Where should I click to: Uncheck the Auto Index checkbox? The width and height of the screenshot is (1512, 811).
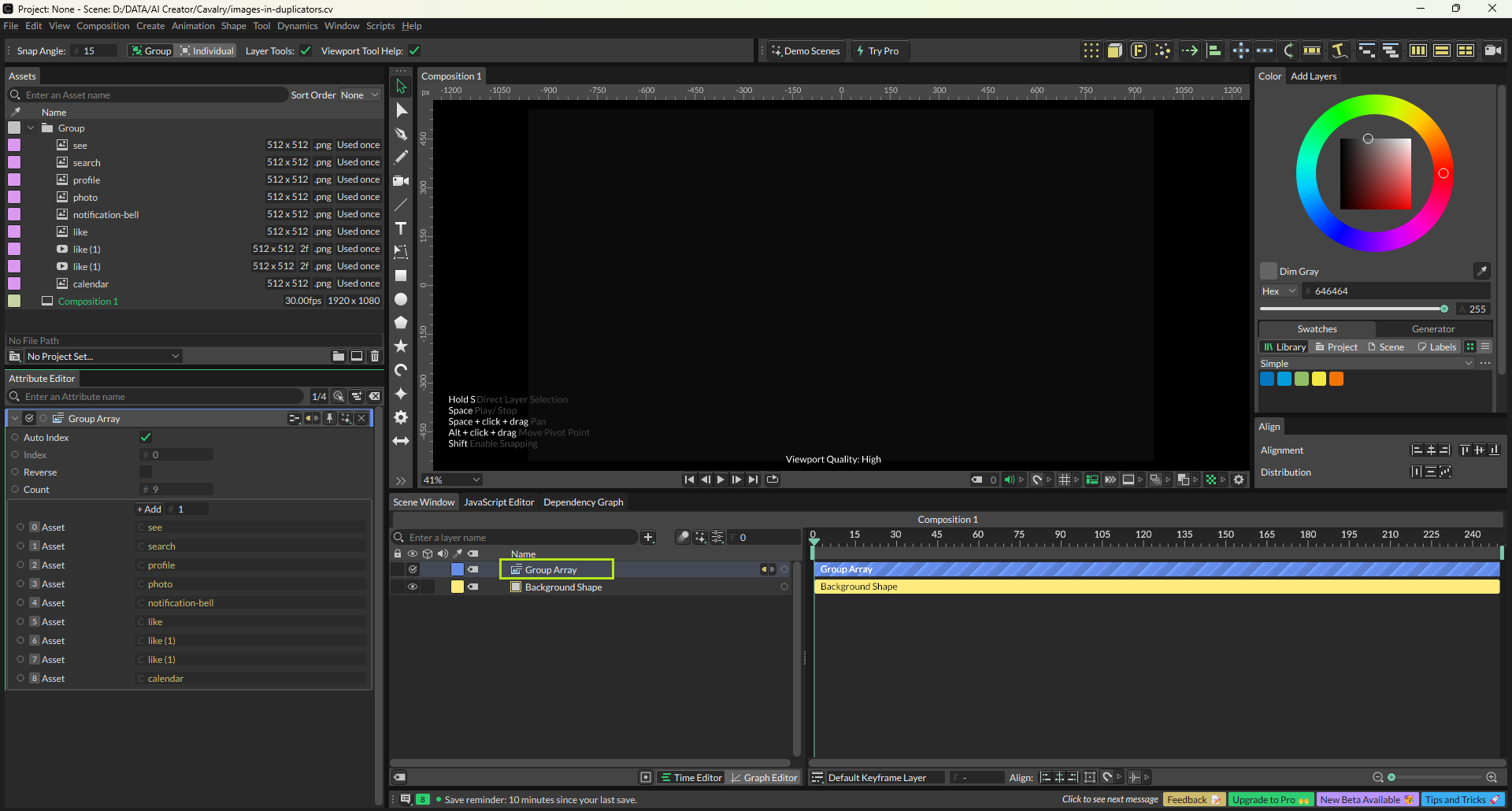[146, 437]
